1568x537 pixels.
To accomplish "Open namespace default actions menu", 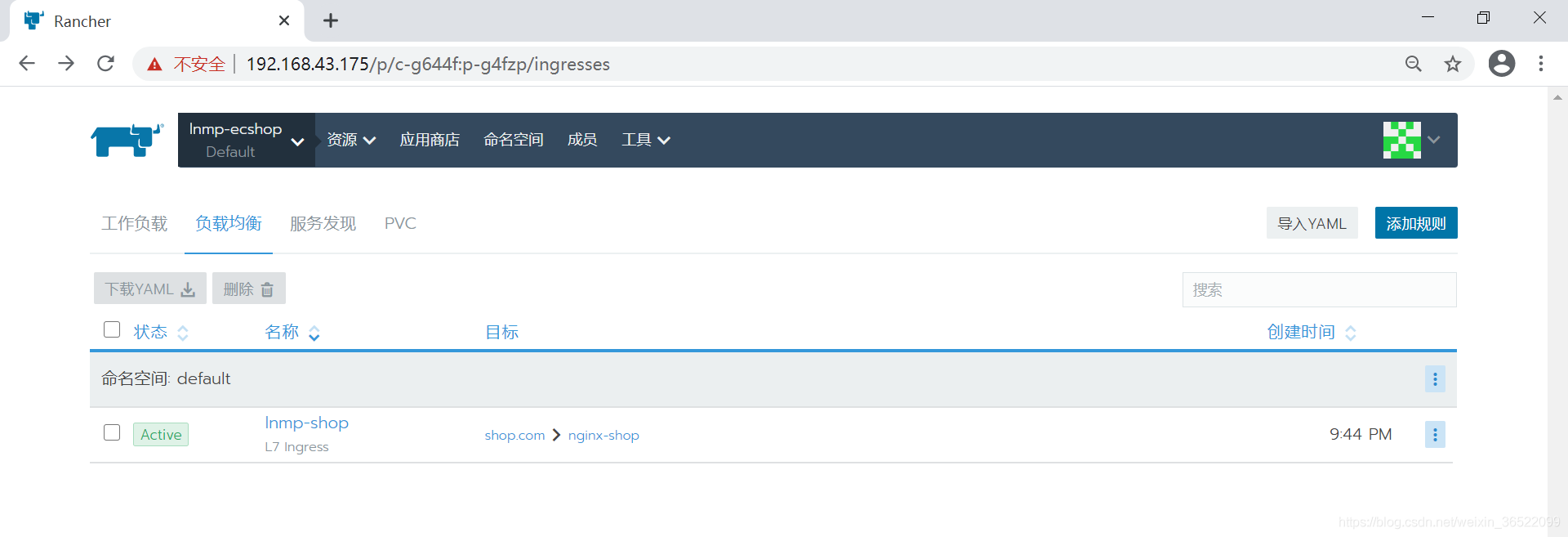I will coord(1435,379).
